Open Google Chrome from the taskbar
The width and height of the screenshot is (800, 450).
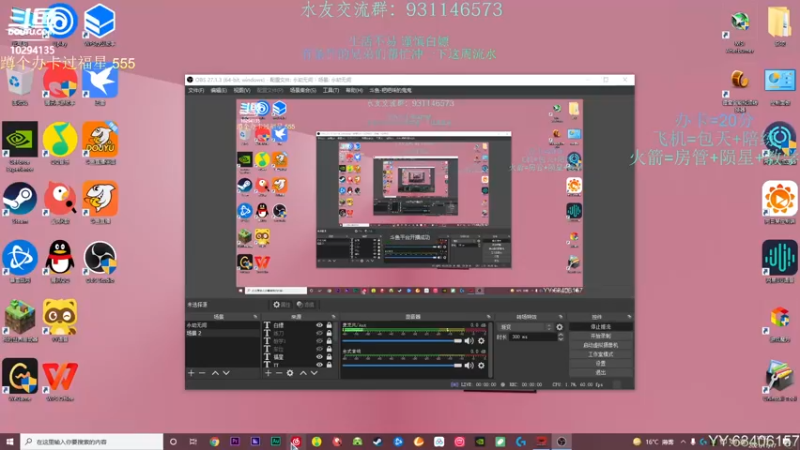[x=214, y=442]
